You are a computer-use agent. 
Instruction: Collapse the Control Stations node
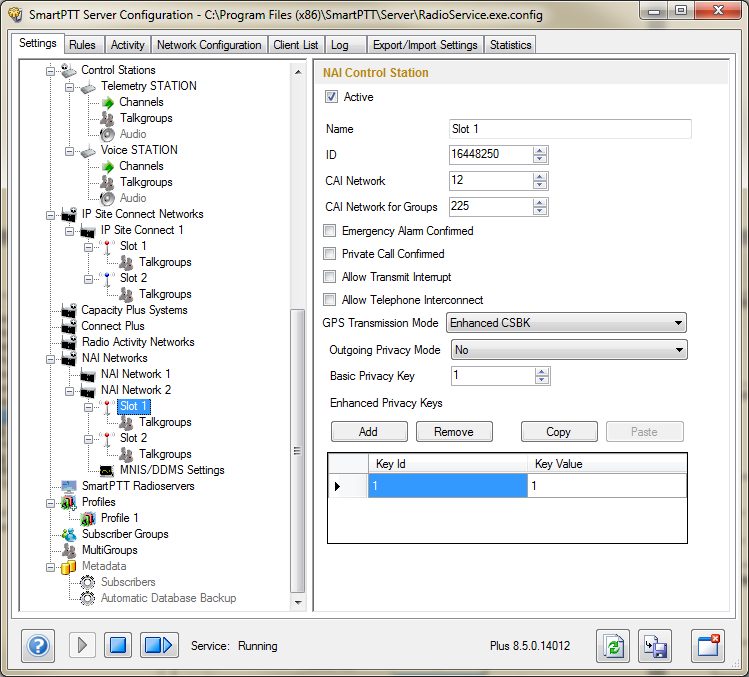pos(50,71)
